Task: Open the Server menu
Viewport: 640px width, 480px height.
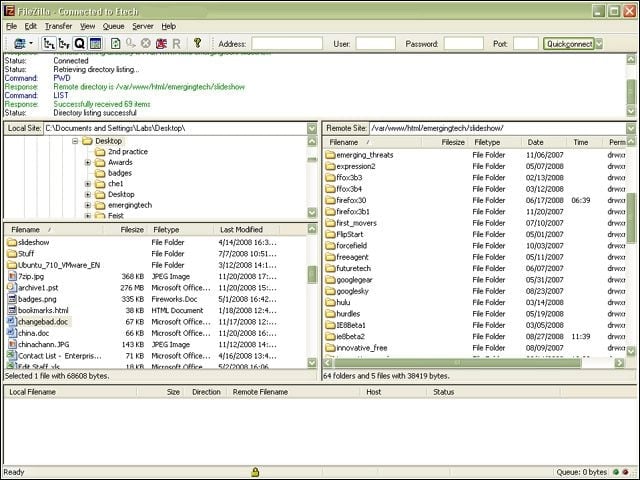Action: click(143, 26)
